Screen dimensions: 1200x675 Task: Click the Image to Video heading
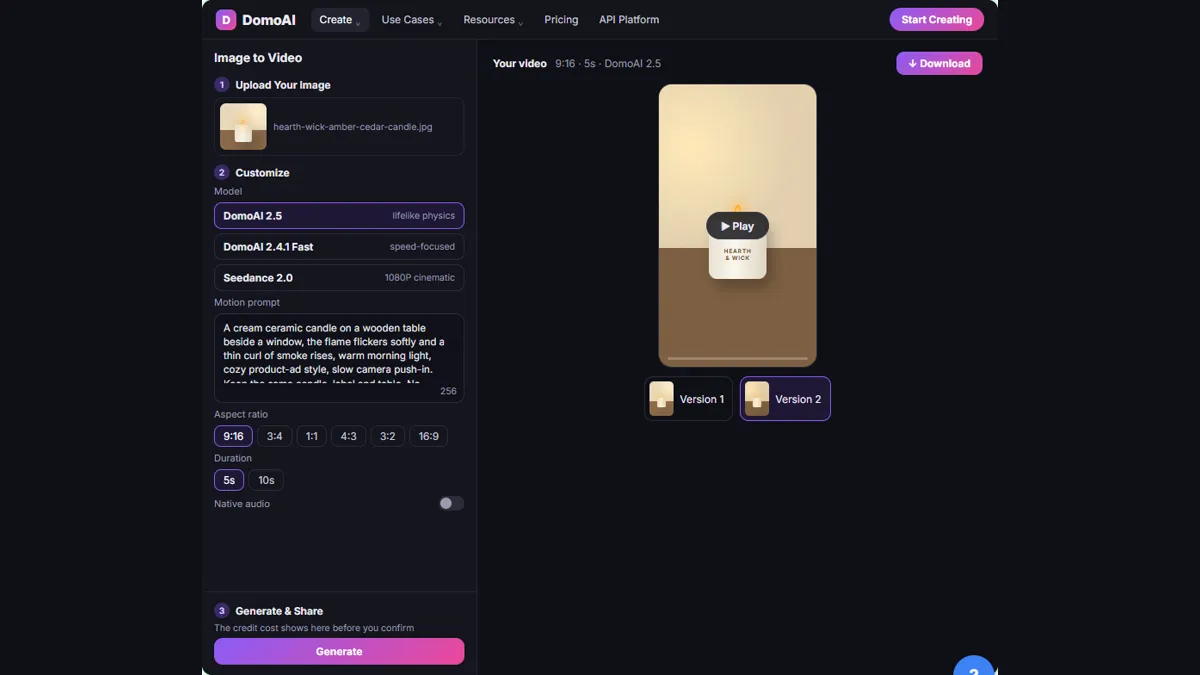pos(258,58)
